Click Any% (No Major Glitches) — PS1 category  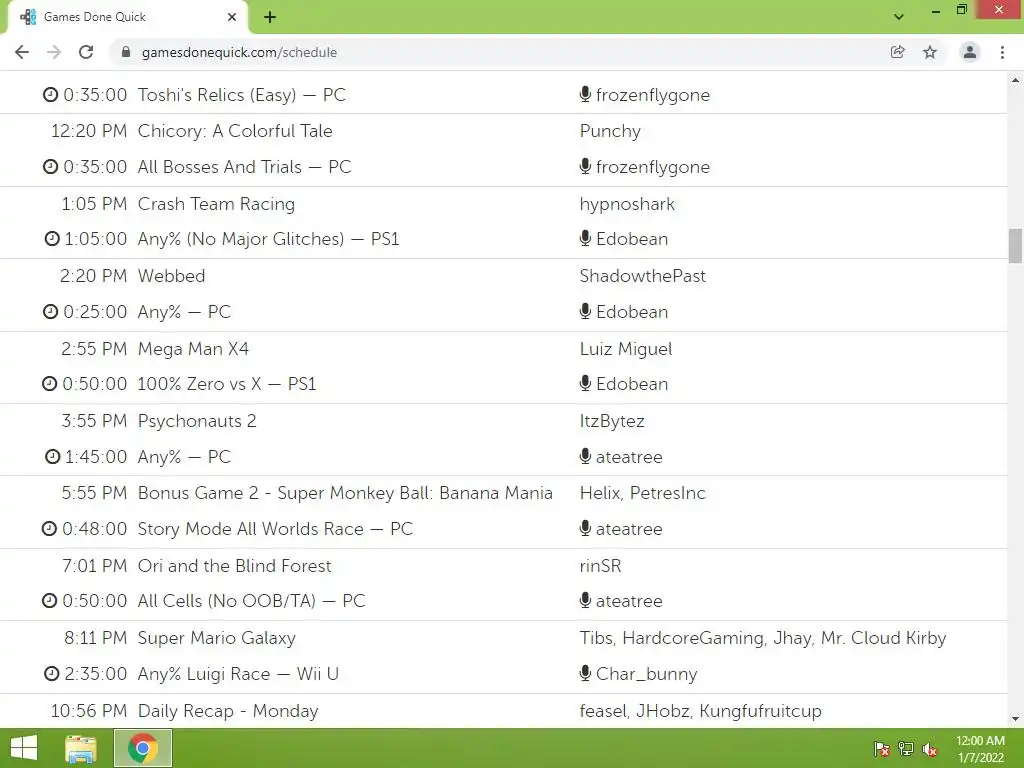[x=268, y=239]
